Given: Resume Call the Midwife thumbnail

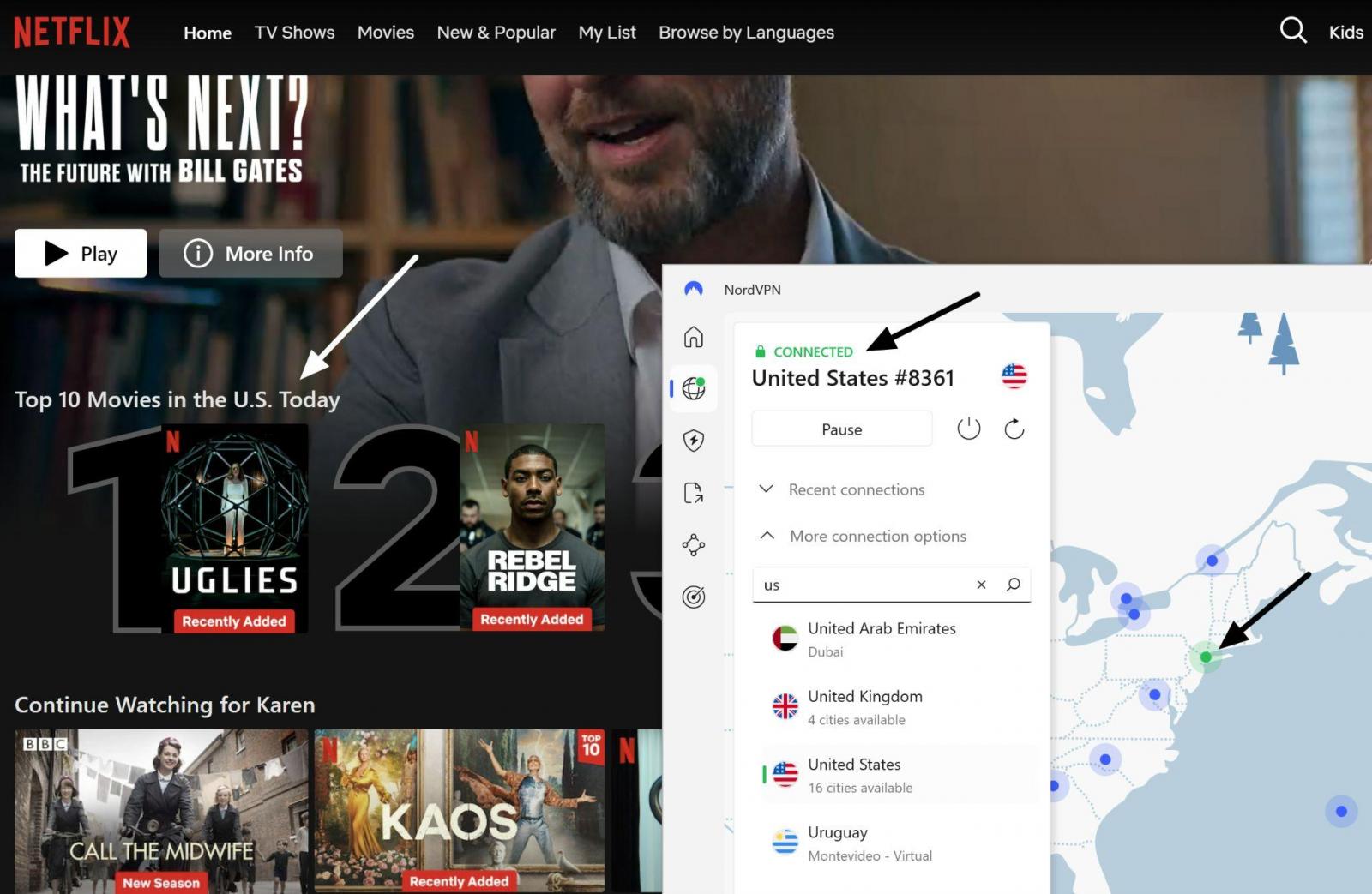Looking at the screenshot, I should point(161,811).
